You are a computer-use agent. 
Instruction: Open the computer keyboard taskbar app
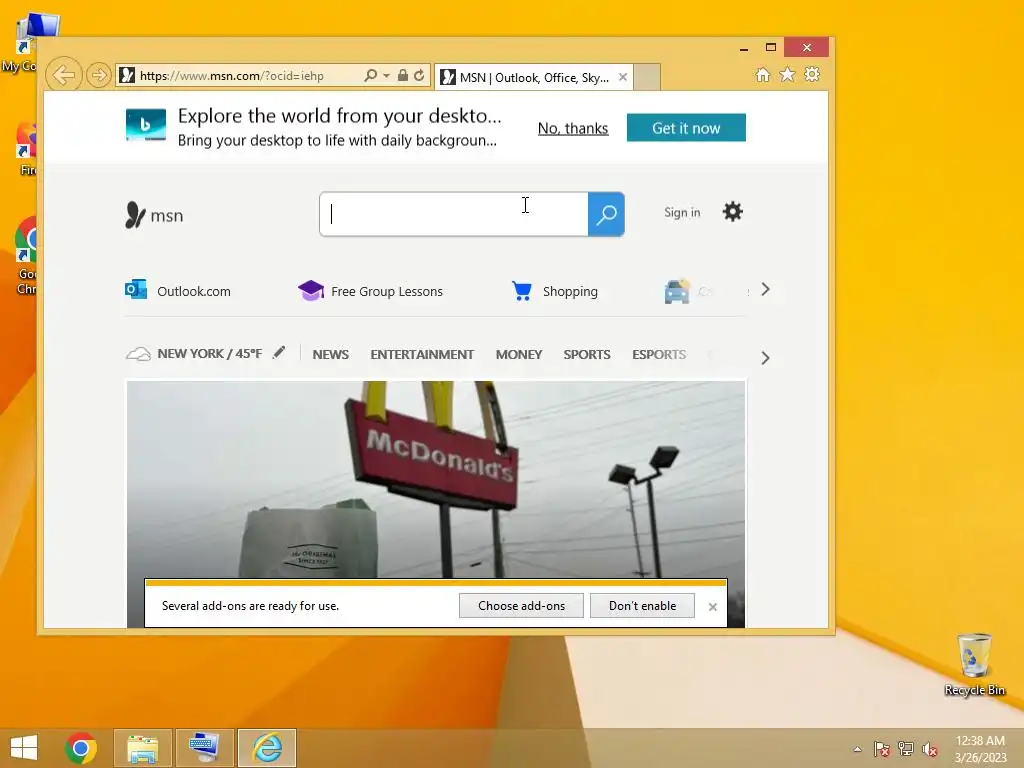click(204, 748)
